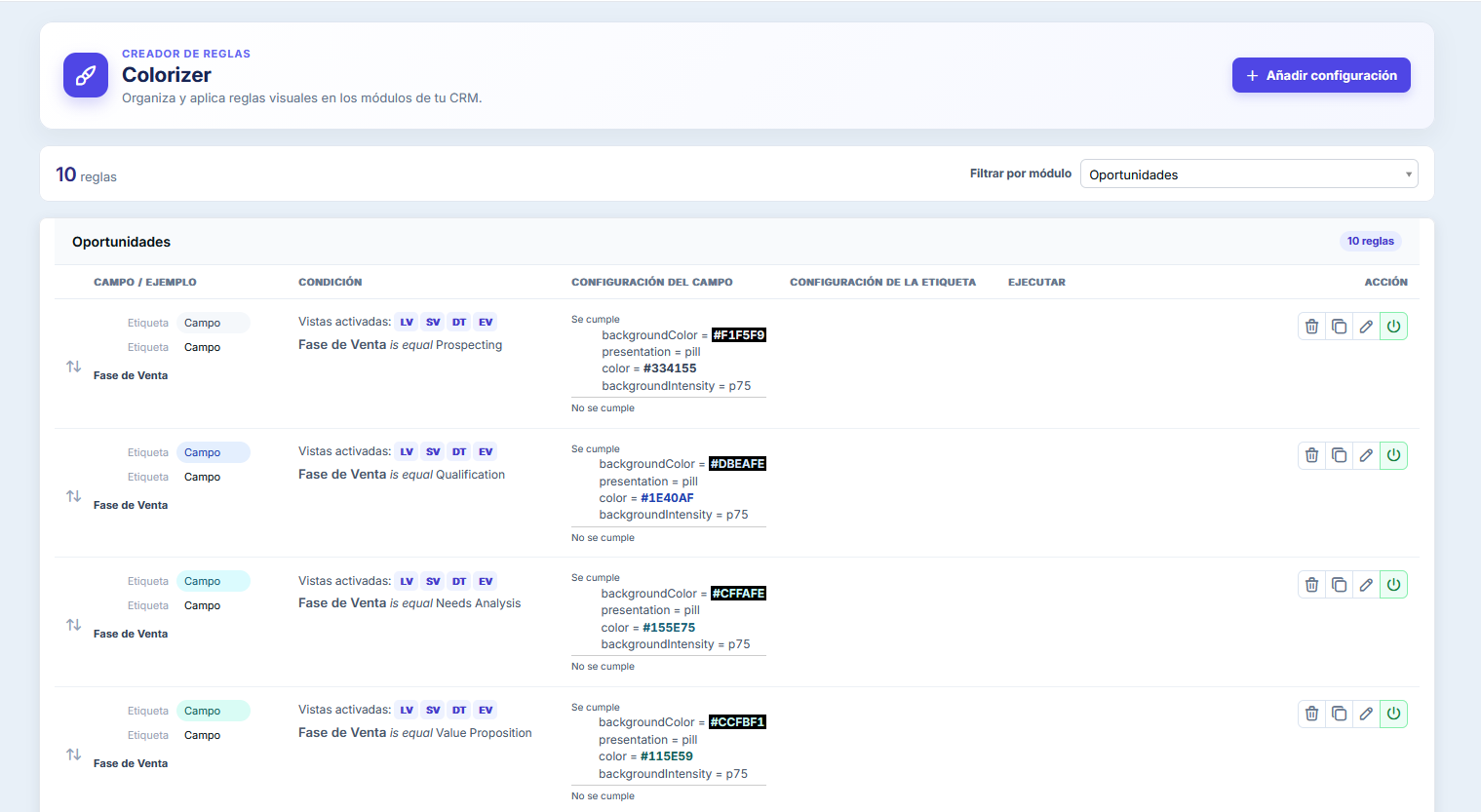Click the Configuración de la etiqueta column header
1481x812 pixels.
882,282
